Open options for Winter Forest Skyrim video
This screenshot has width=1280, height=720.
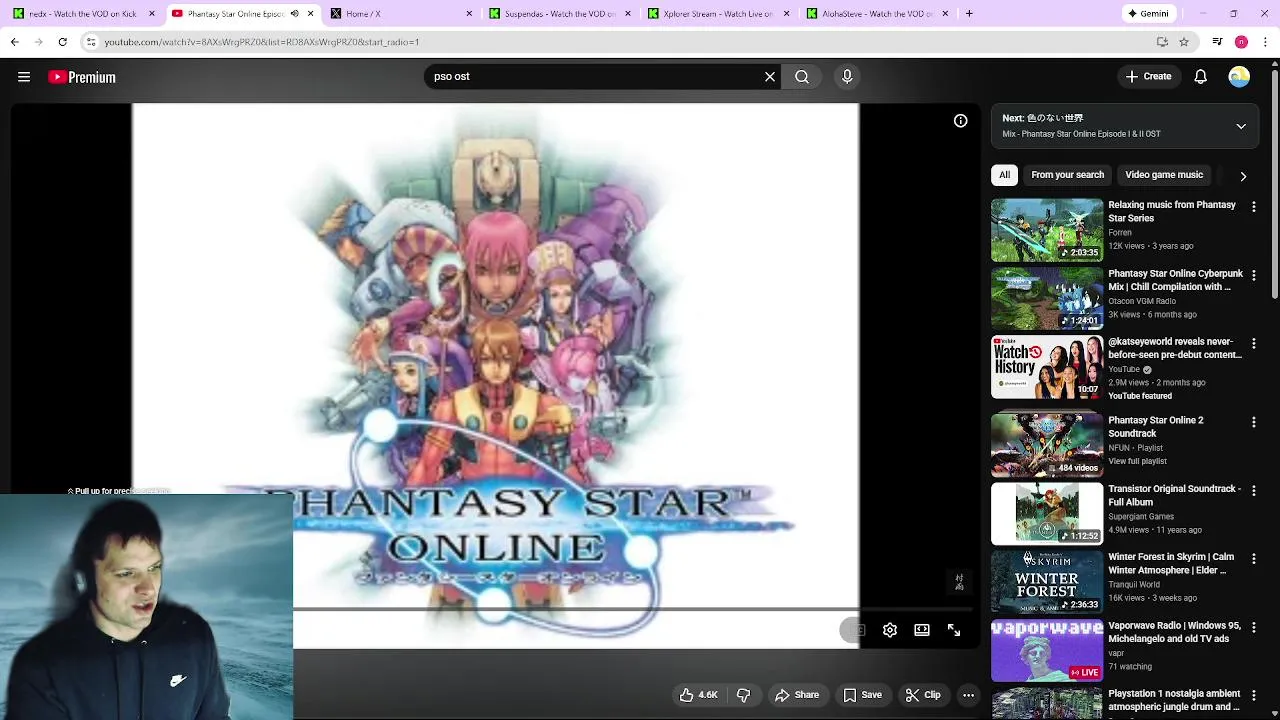[x=1253, y=558]
